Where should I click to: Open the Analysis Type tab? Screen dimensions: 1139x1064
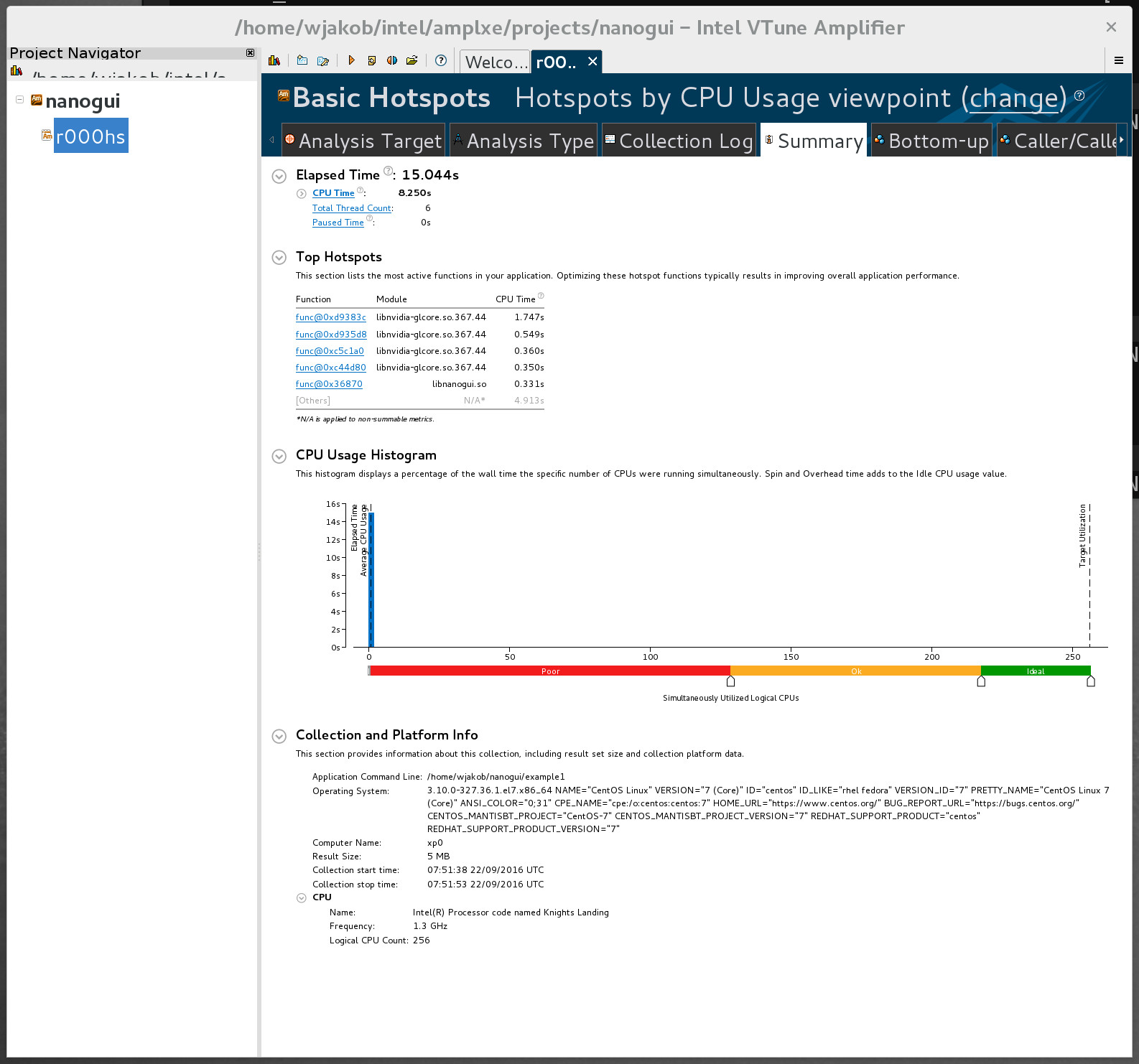[524, 141]
